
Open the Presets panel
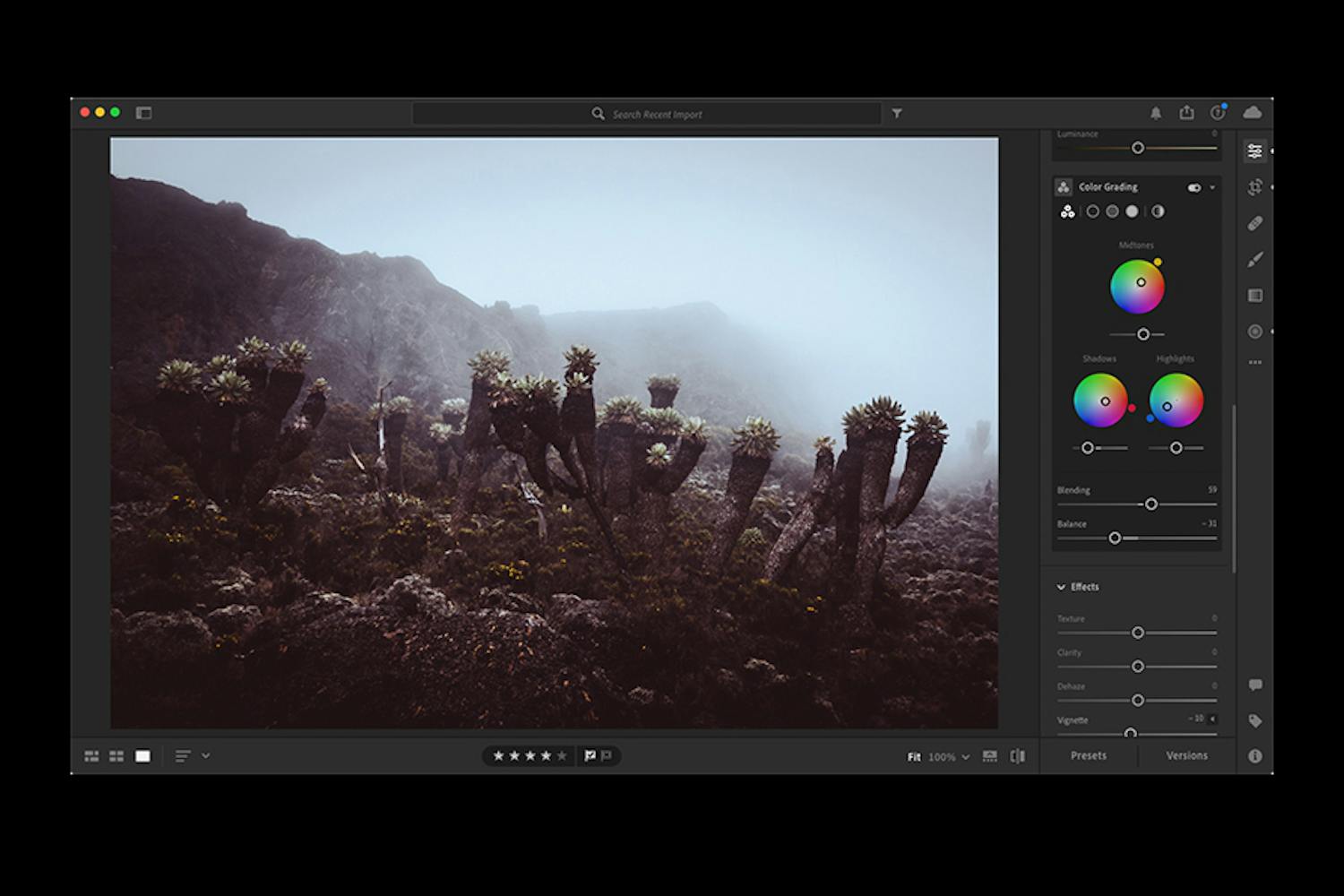[x=1088, y=755]
